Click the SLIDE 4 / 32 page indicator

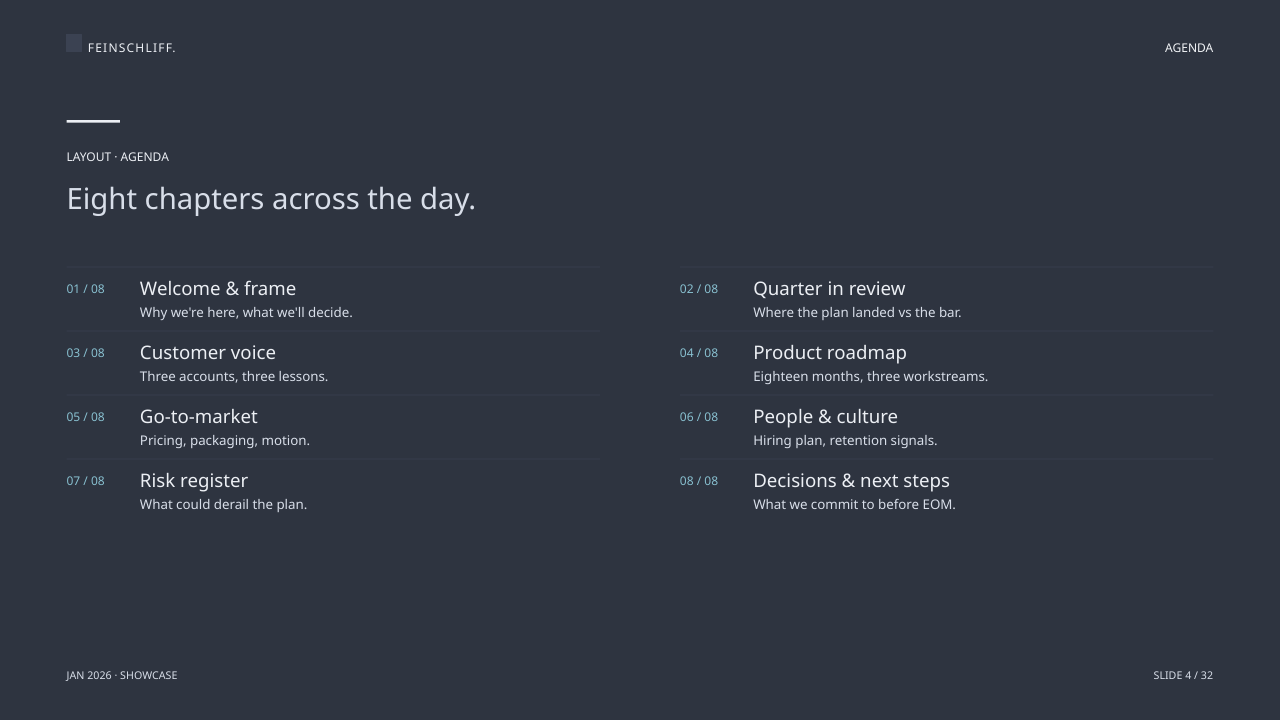click(1183, 676)
